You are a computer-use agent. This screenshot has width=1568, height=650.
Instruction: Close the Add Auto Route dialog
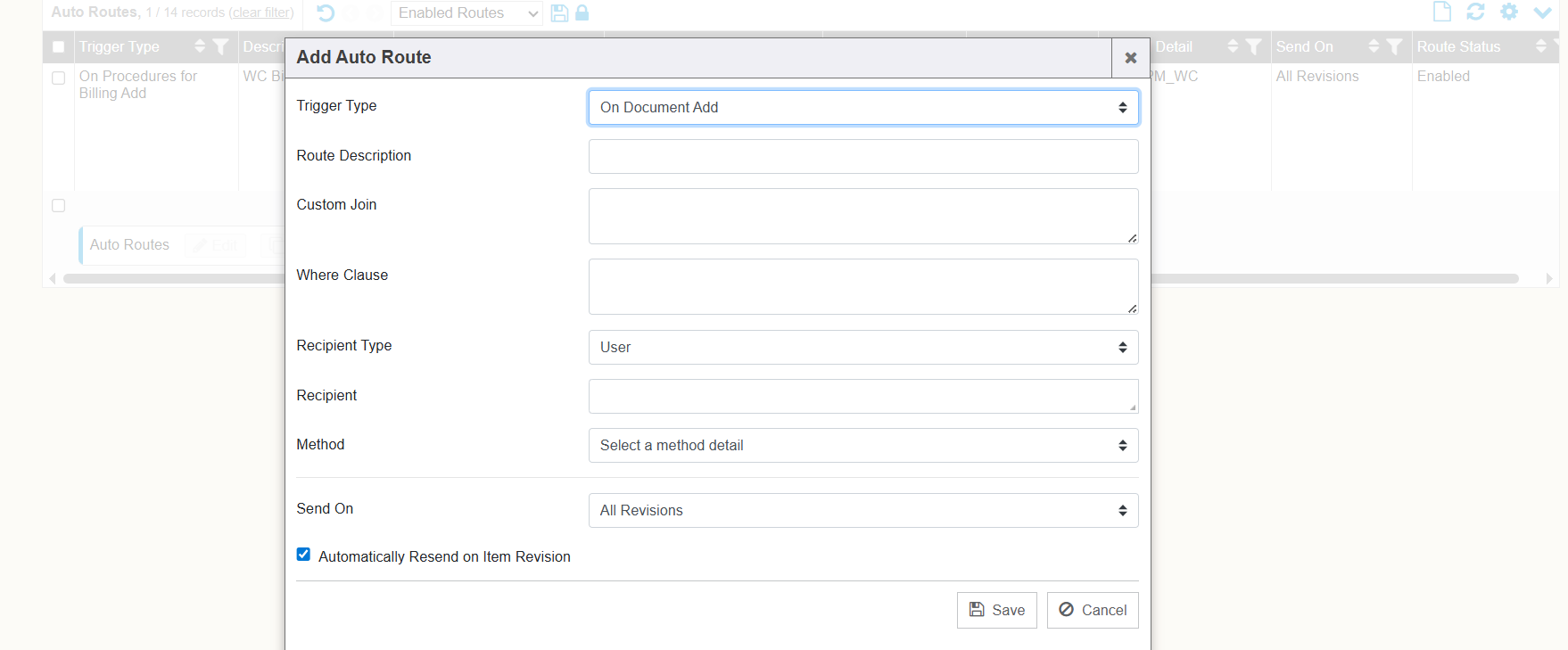(x=1130, y=58)
